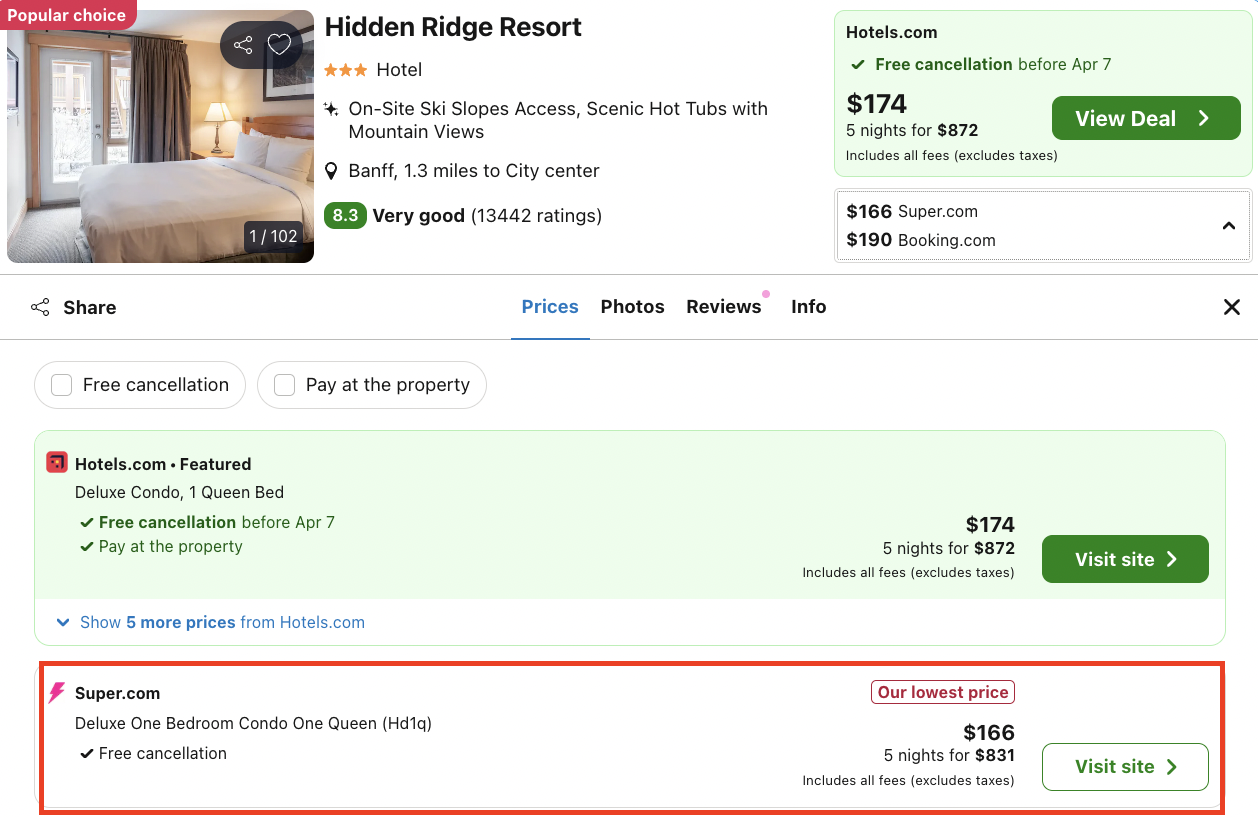The height and width of the screenshot is (818, 1258).
Task: Collapse the alternative prices panel with the chevron
Action: [1229, 225]
